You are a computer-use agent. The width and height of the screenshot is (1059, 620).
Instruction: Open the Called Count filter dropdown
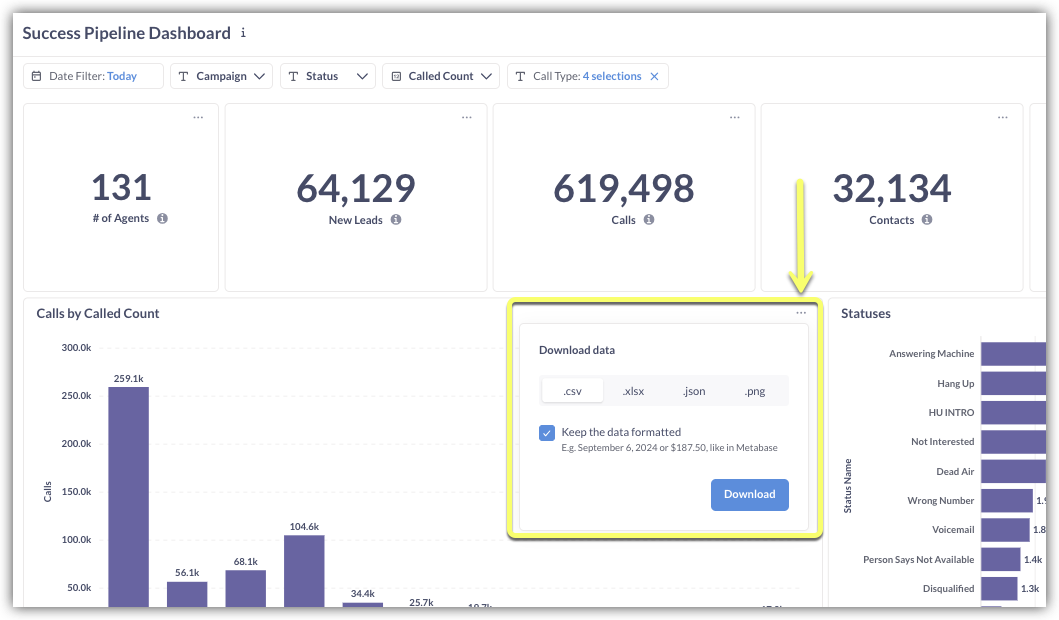coord(440,76)
